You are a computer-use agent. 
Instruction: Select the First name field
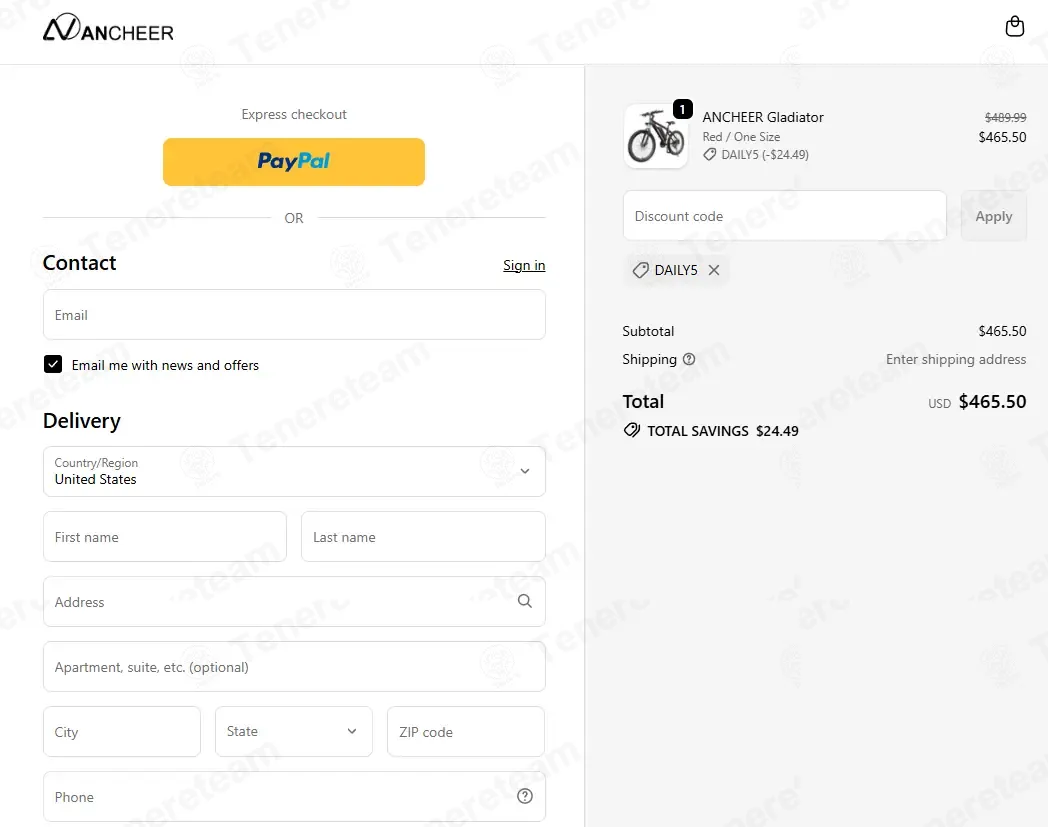click(165, 537)
